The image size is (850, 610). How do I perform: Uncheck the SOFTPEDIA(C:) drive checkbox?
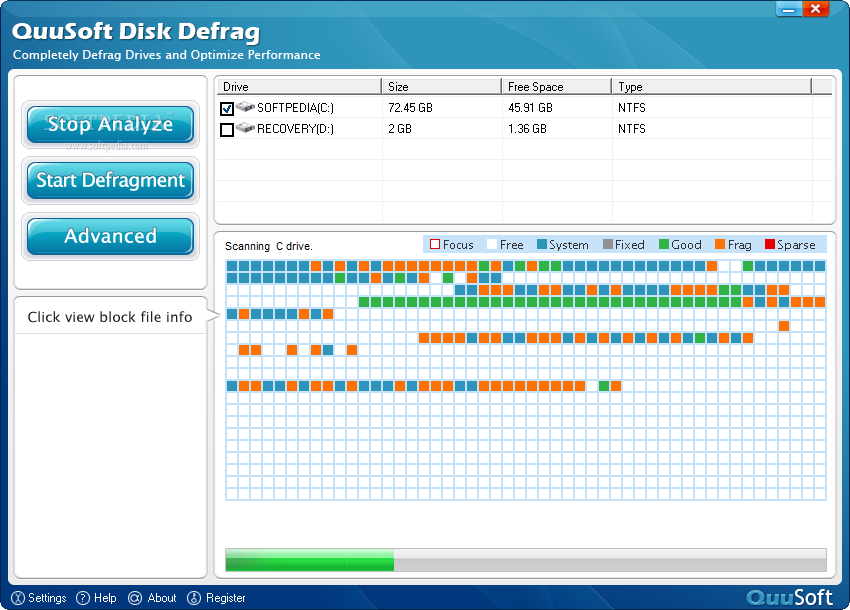click(227, 108)
